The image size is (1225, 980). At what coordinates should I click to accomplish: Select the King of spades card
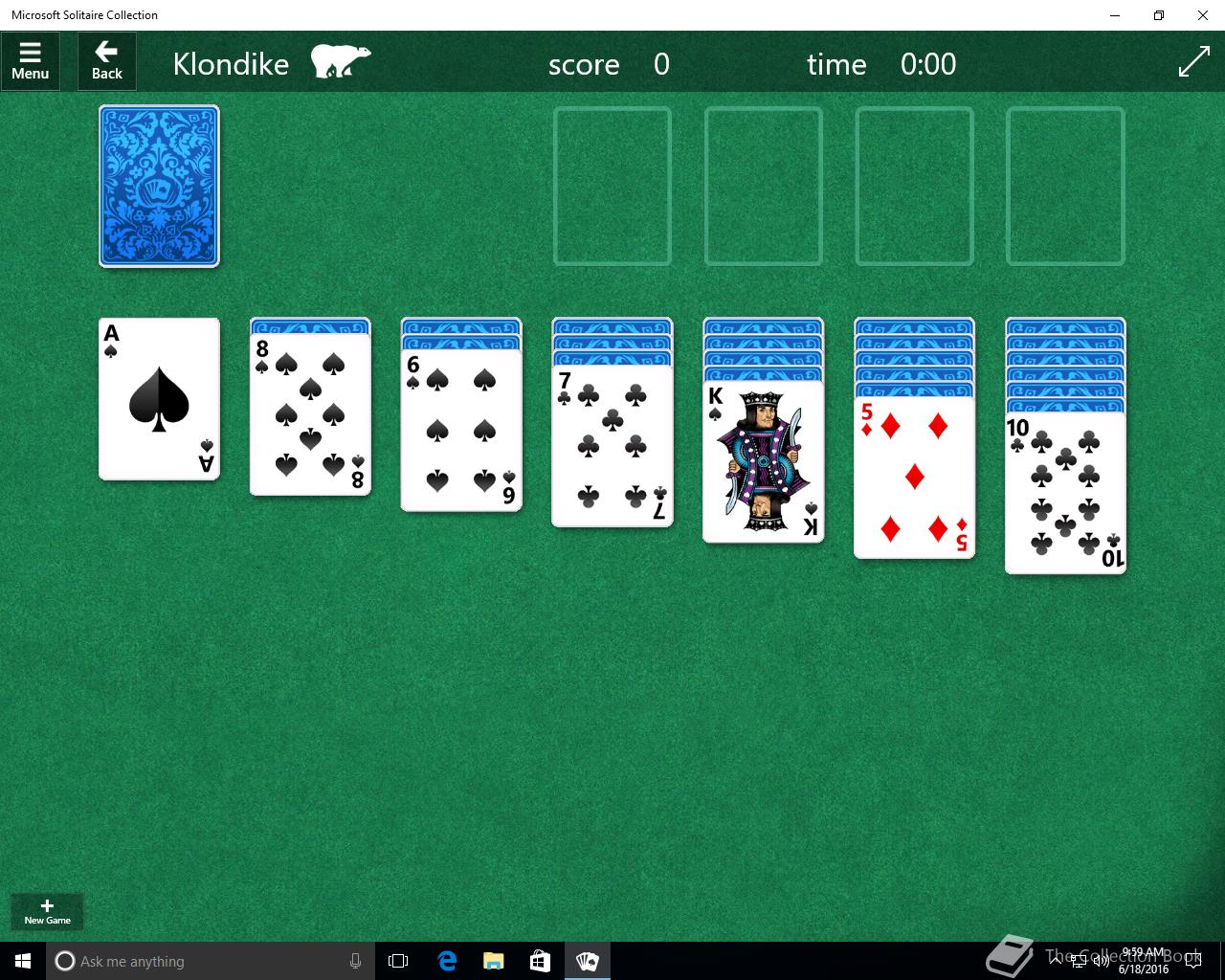click(764, 461)
